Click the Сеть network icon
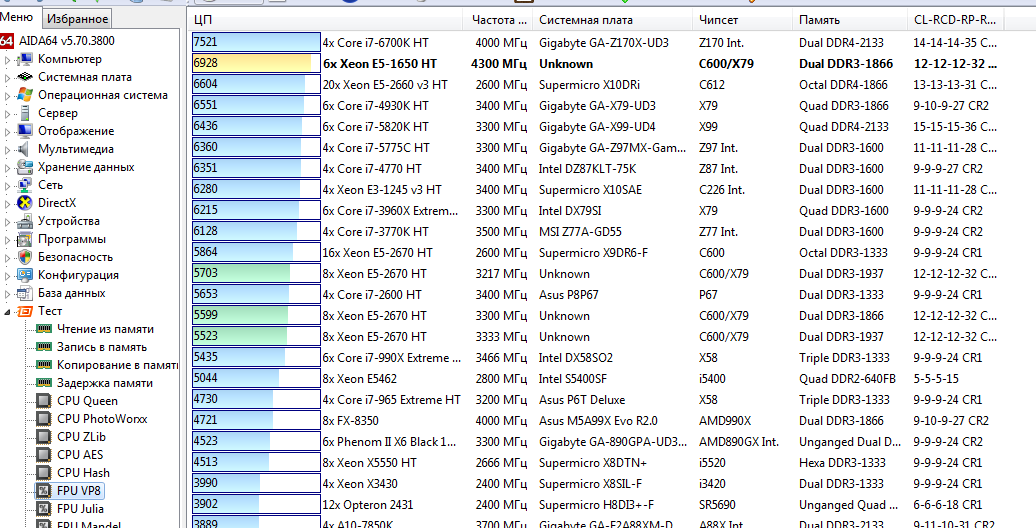This screenshot has height=528, width=1036. (26, 185)
